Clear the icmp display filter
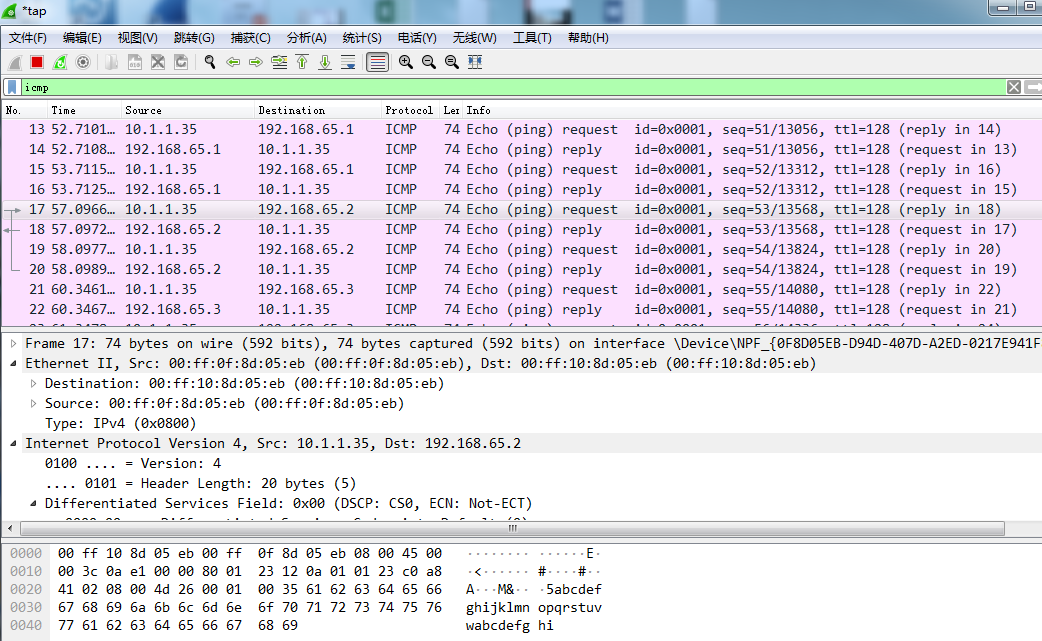This screenshot has height=641, width=1042. pyautogui.click(x=1013, y=87)
